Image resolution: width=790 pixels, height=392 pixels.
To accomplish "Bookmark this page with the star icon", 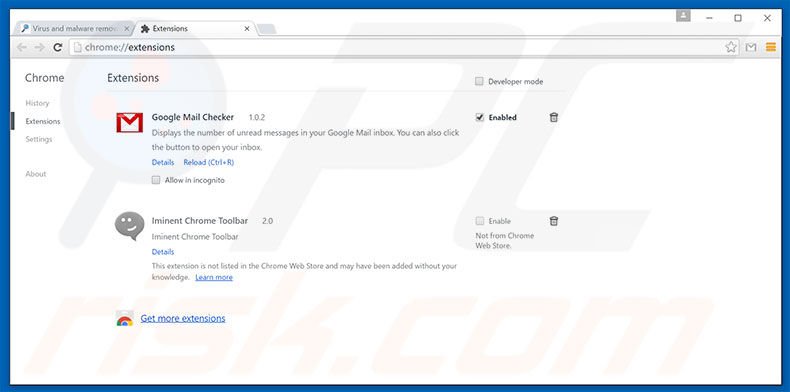I will click(731, 47).
